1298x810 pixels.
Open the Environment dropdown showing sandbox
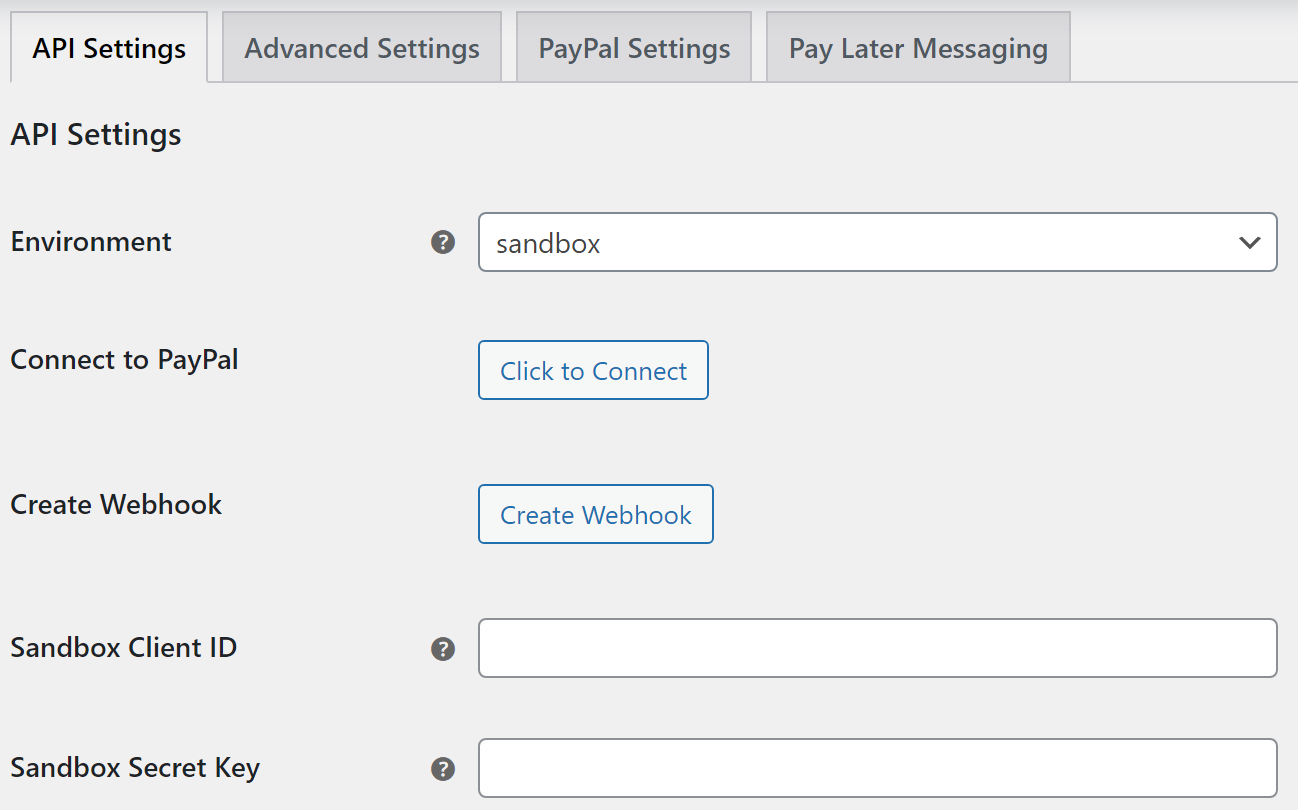click(x=878, y=242)
